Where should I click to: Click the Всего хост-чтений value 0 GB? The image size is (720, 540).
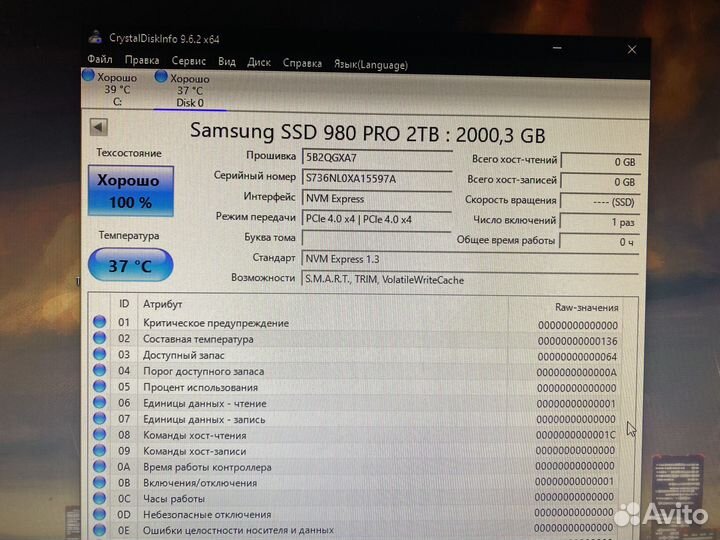(601, 162)
